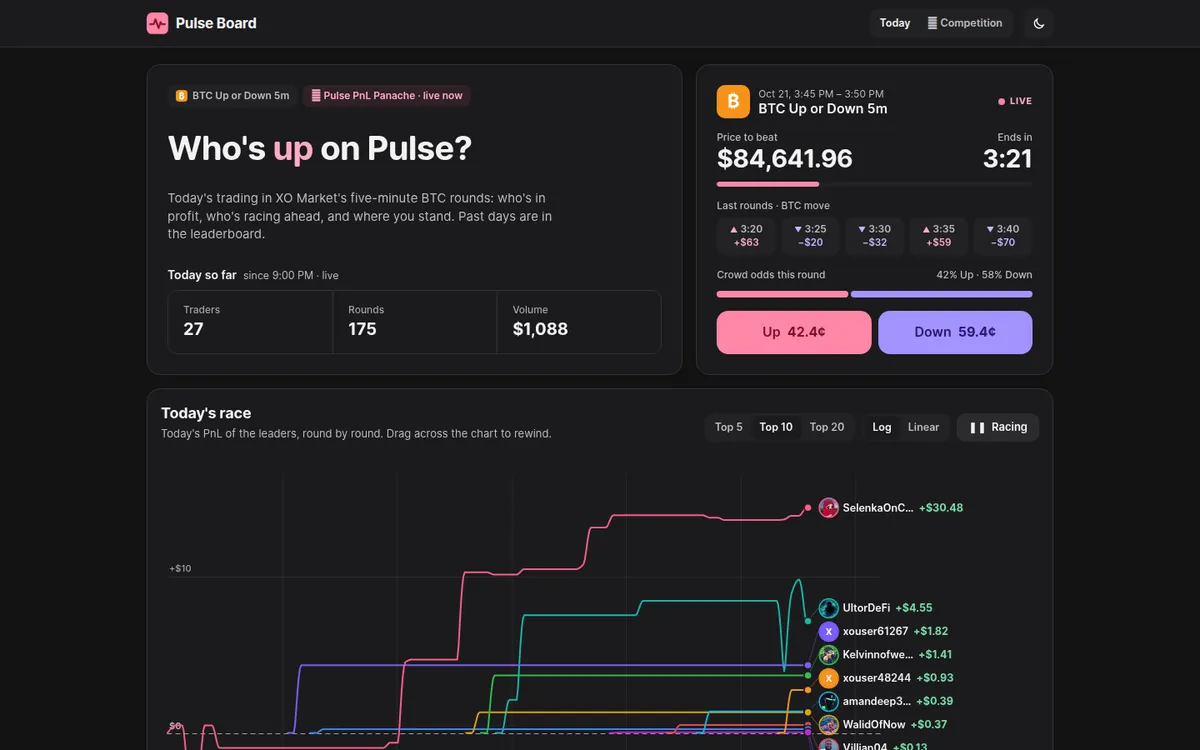This screenshot has width=1200, height=750.
Task: Click the pause icon on the Racing button
Action: pyautogui.click(x=978, y=427)
